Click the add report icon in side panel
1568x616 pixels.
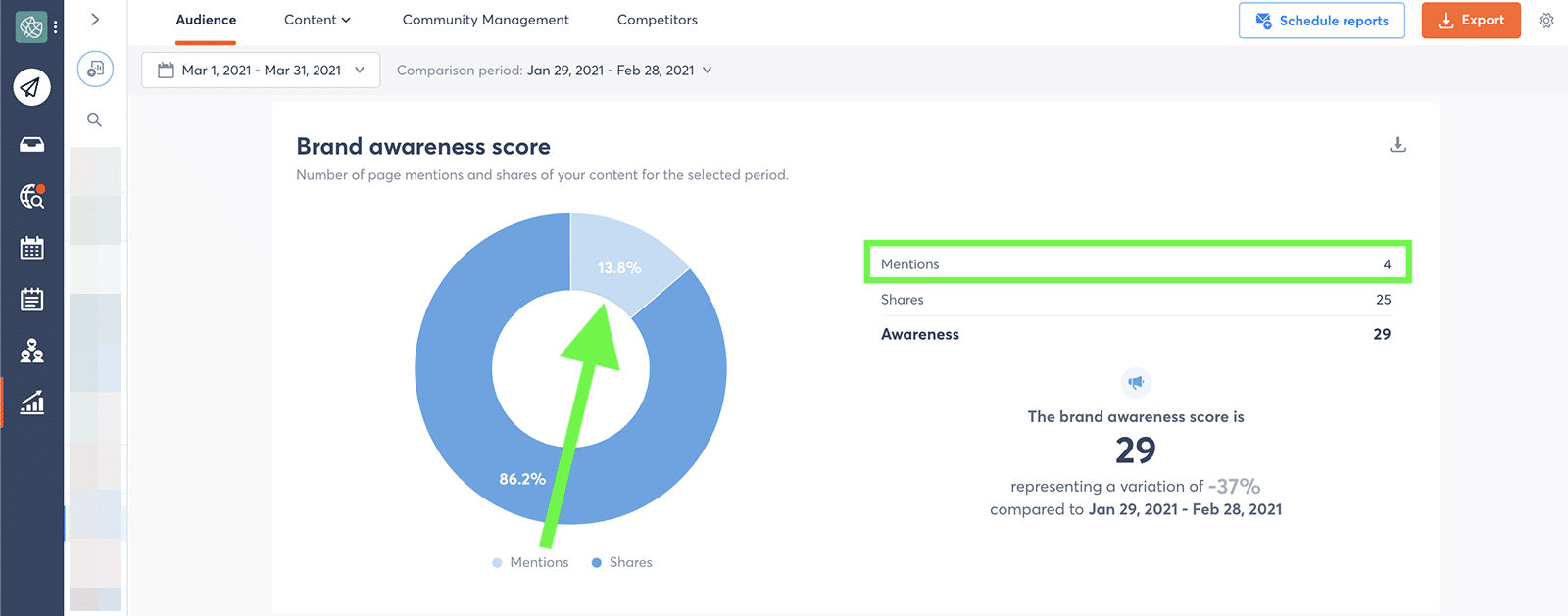[x=95, y=69]
